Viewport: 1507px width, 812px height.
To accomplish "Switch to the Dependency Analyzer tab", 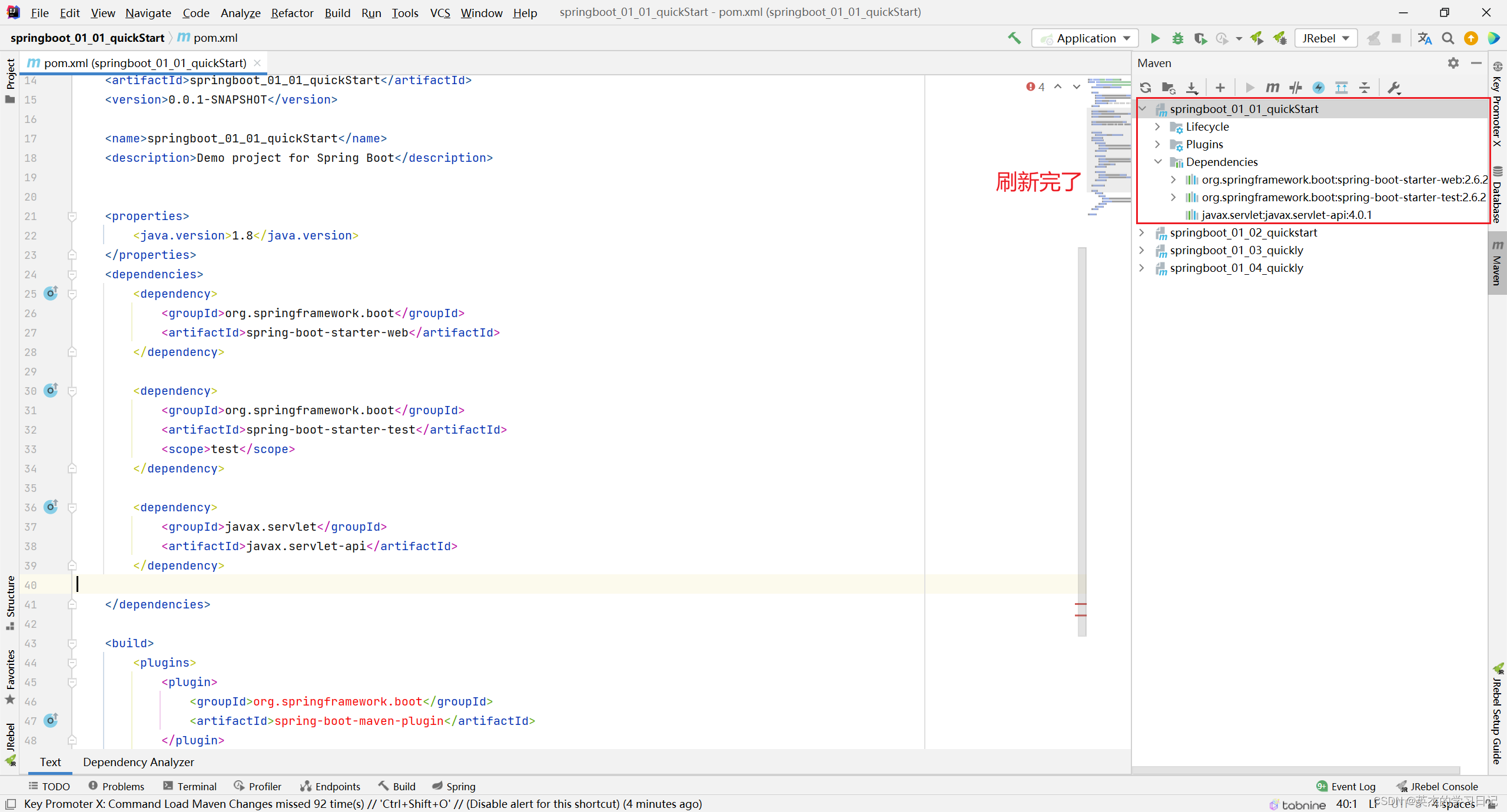I will point(138,762).
